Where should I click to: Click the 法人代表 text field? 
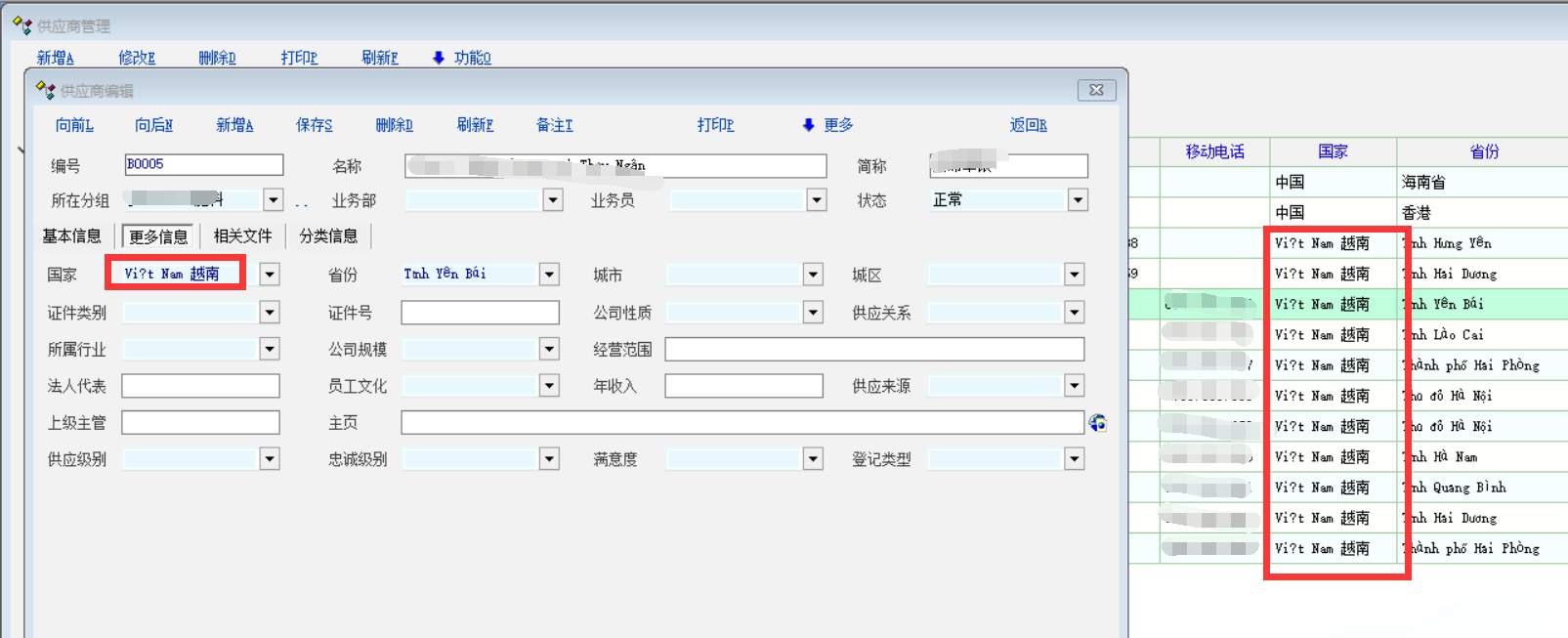pos(200,386)
